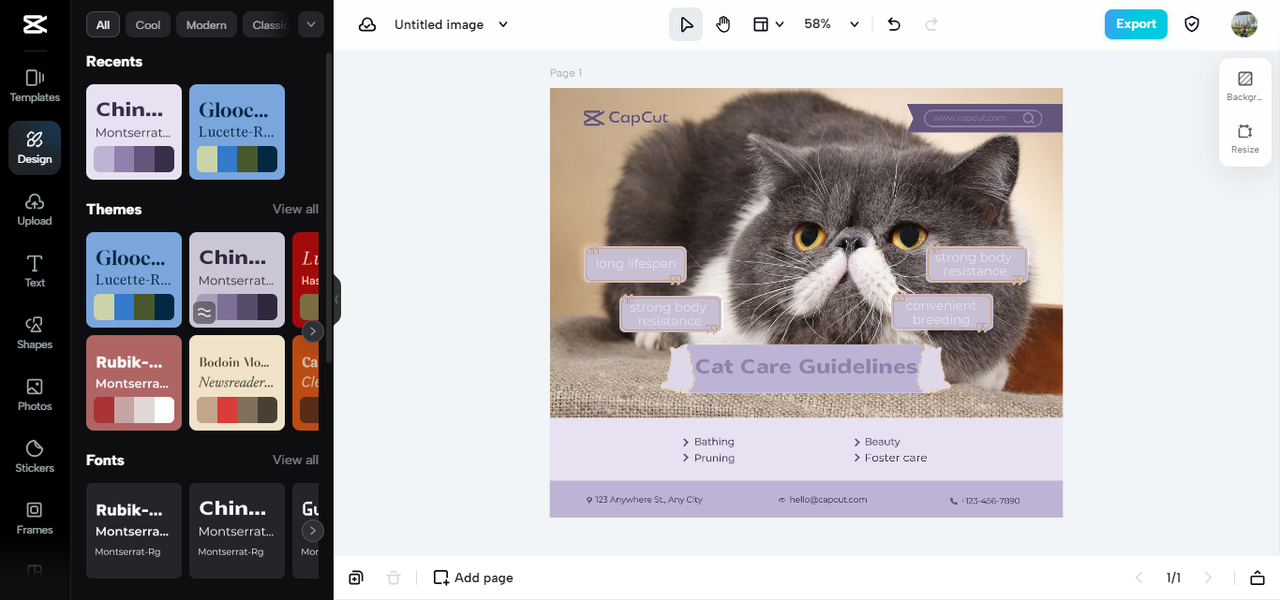Click the www.capcut.com search bar on canvas
The image size is (1280, 600).
(984, 118)
